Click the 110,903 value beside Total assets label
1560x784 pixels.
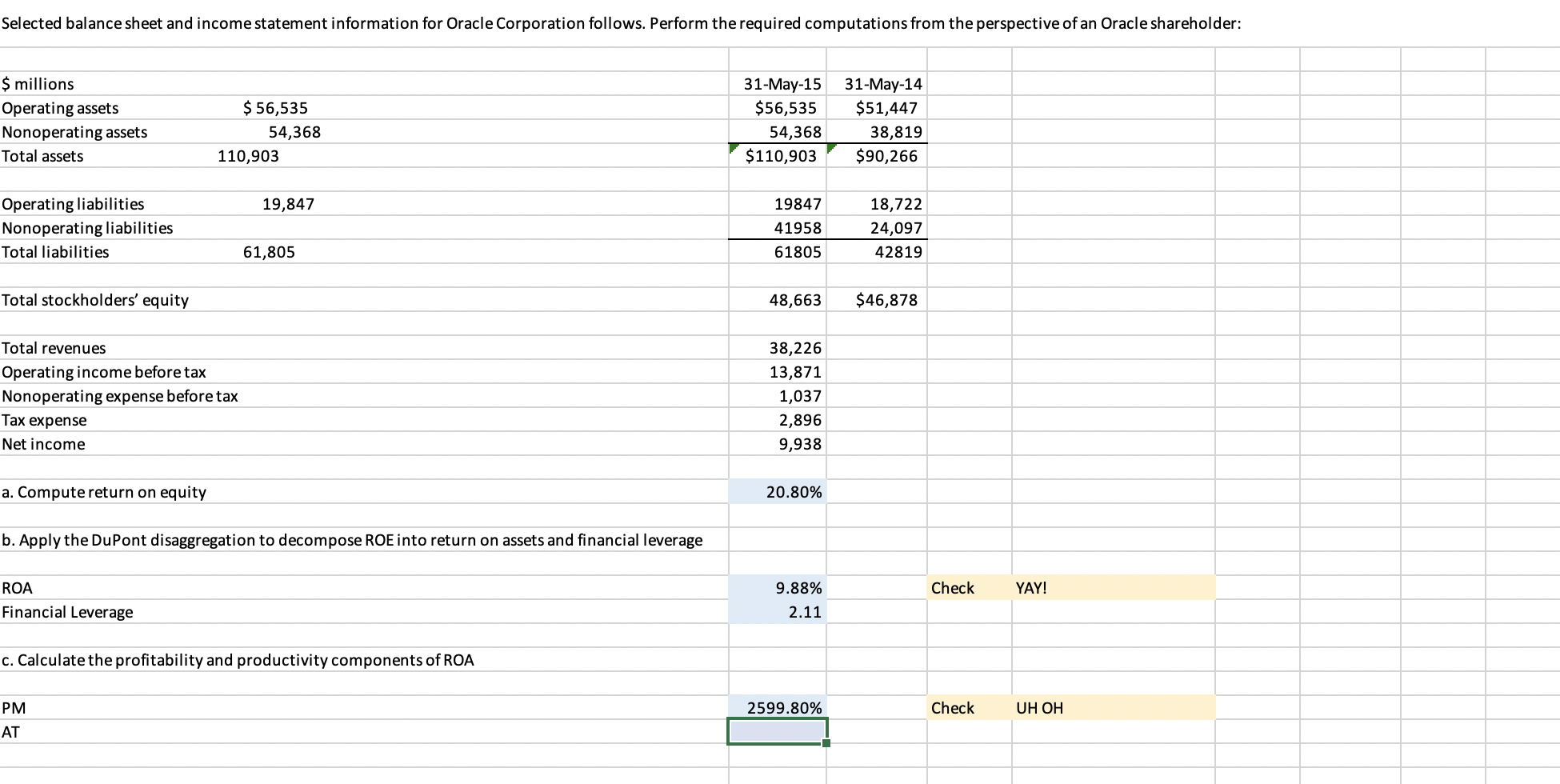pos(249,155)
